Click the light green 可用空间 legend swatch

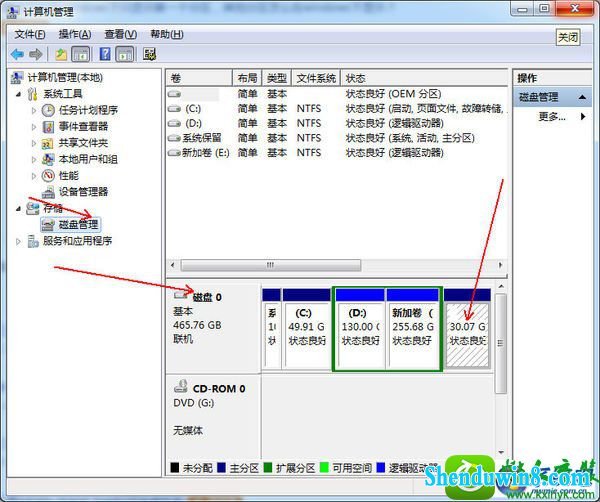pos(324,468)
